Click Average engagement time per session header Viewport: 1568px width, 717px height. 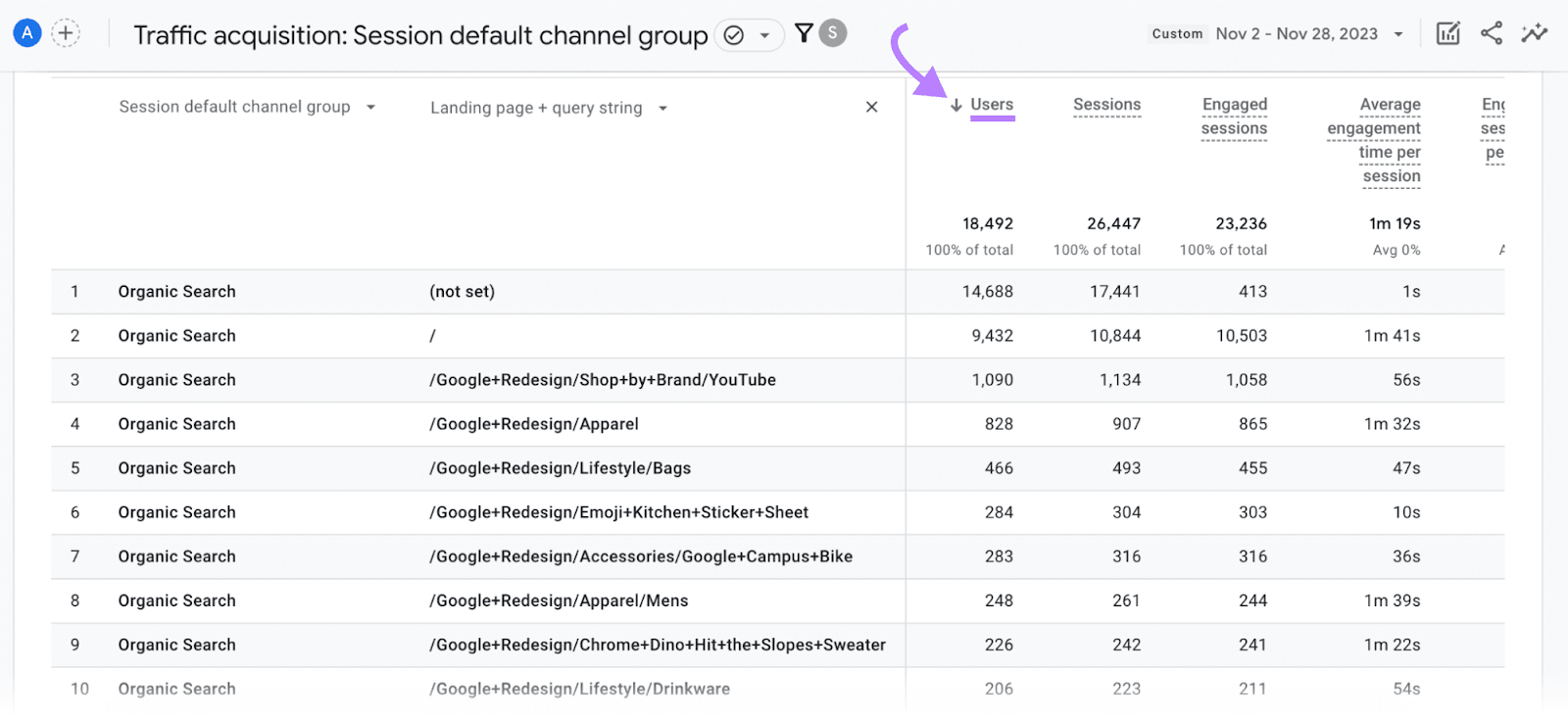pyautogui.click(x=1375, y=140)
